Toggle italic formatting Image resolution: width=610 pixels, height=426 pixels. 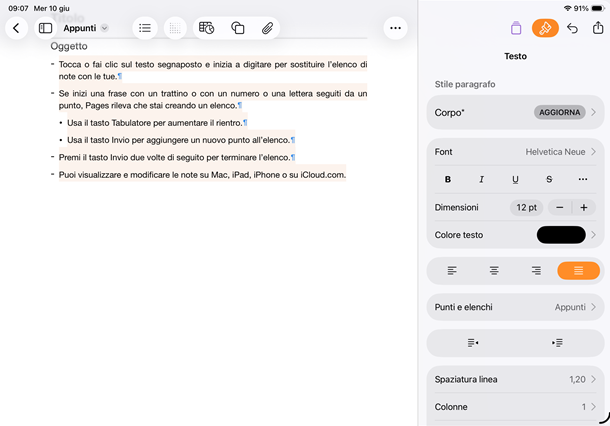pyautogui.click(x=481, y=179)
